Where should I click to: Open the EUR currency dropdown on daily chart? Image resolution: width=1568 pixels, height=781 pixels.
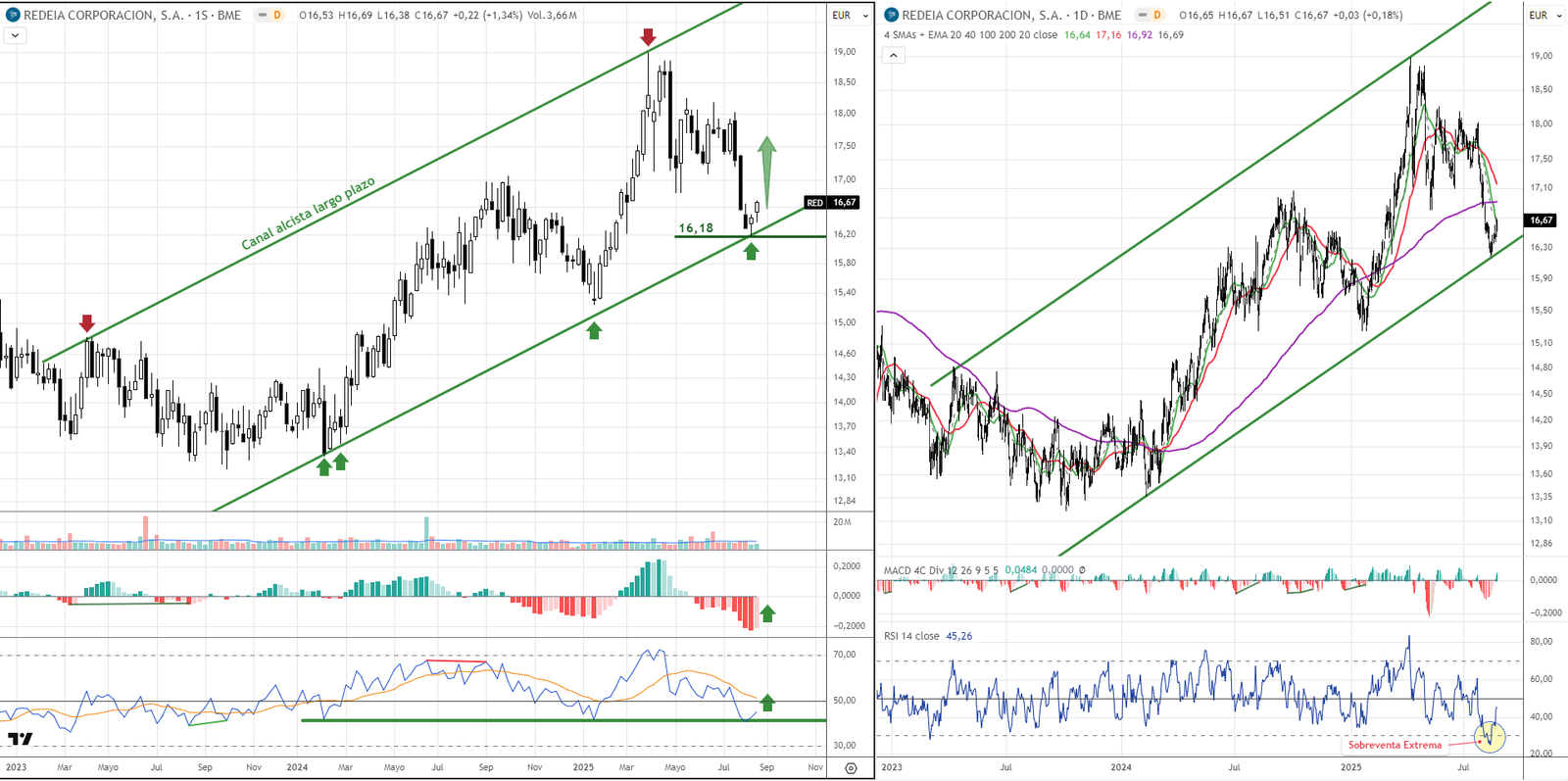click(x=1545, y=15)
